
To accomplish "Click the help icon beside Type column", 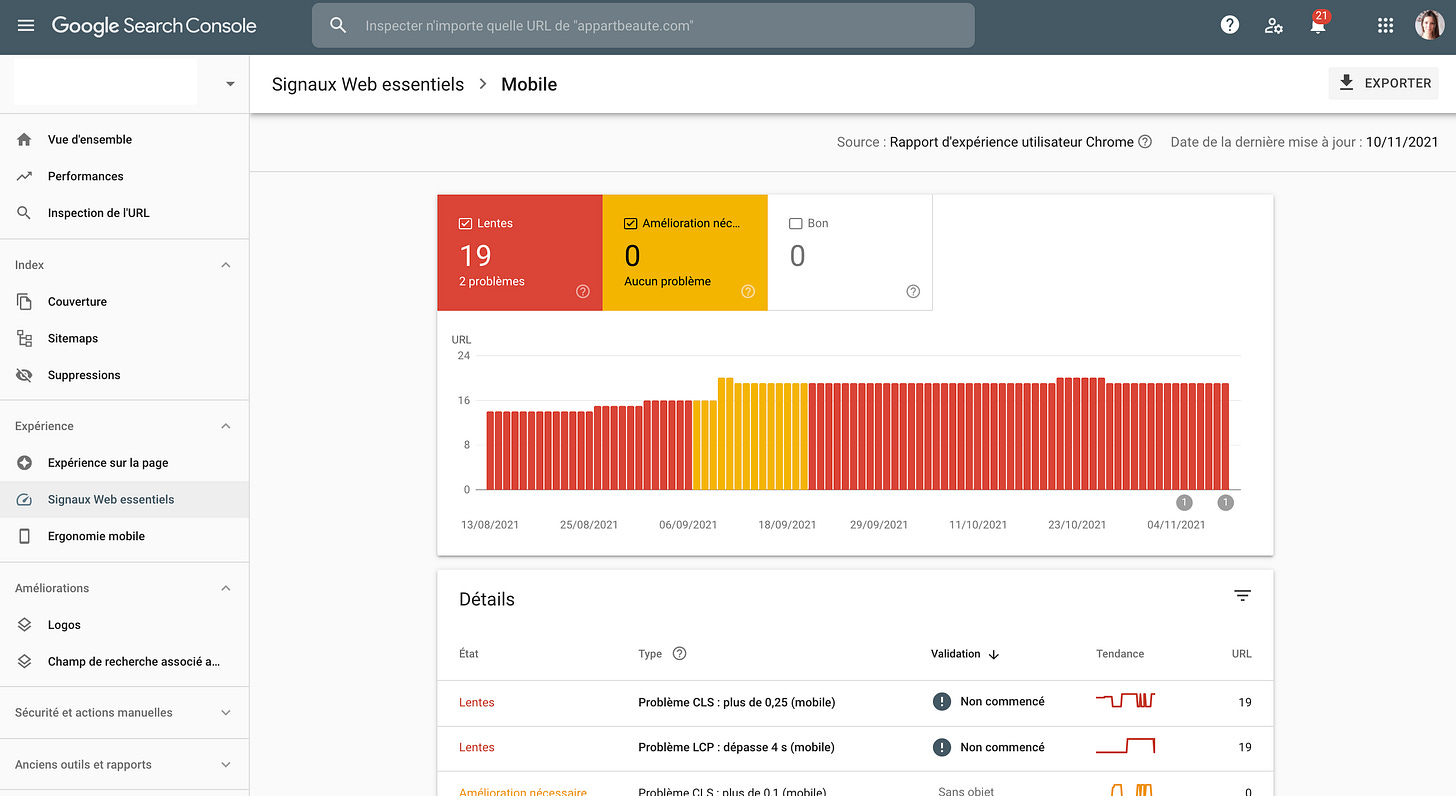I will tap(680, 654).
